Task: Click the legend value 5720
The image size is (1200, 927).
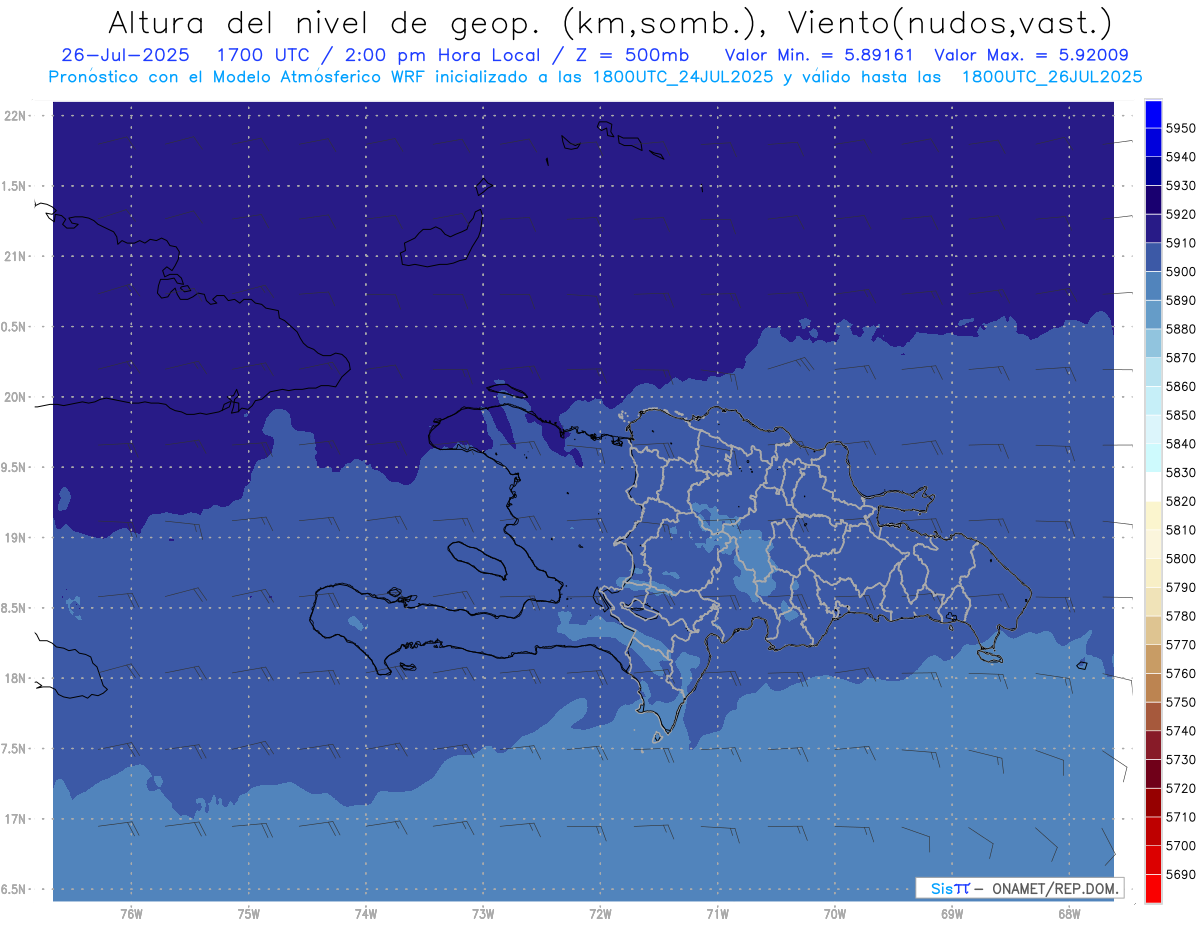Action: [1180, 788]
